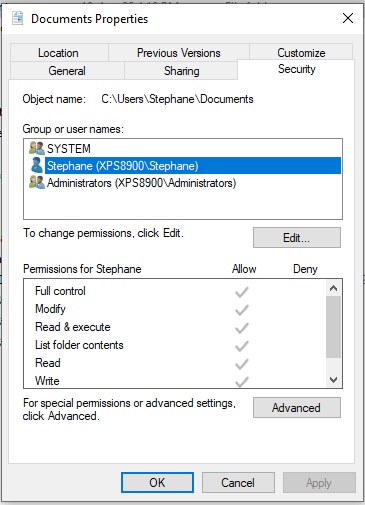Click the permissions list scroll down arrow
The width and height of the screenshot is (365, 505).
point(333,379)
